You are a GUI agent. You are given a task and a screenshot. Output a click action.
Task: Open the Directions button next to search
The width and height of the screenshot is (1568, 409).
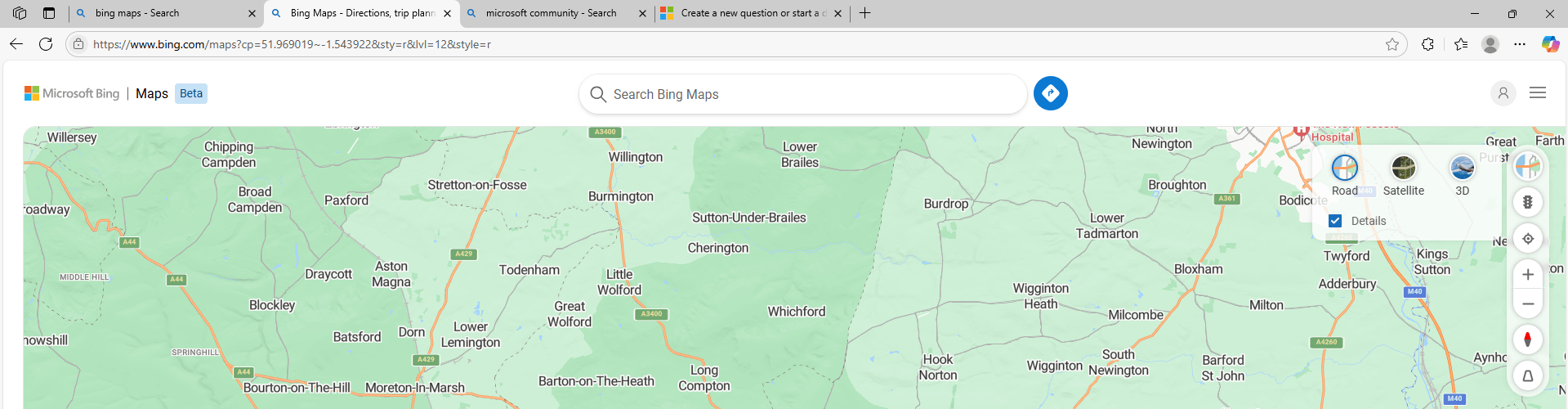click(1050, 93)
